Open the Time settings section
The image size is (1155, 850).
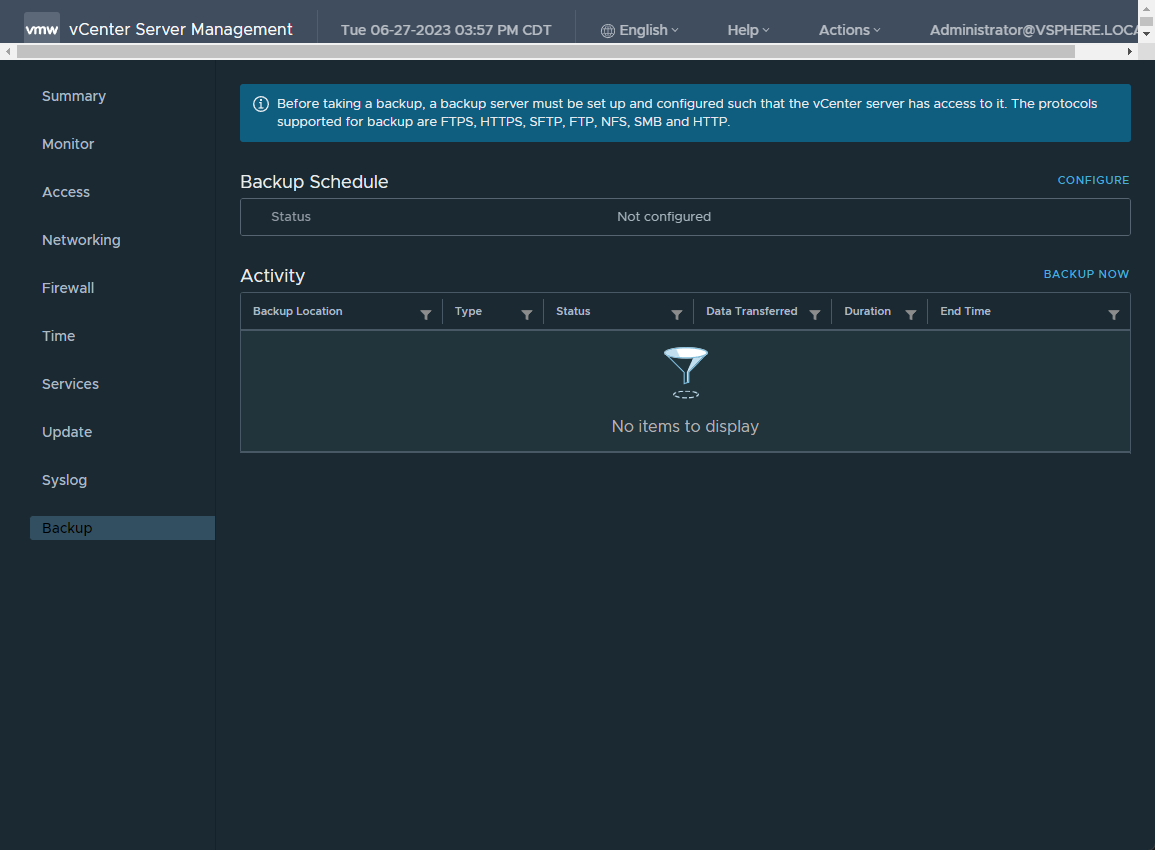click(58, 336)
